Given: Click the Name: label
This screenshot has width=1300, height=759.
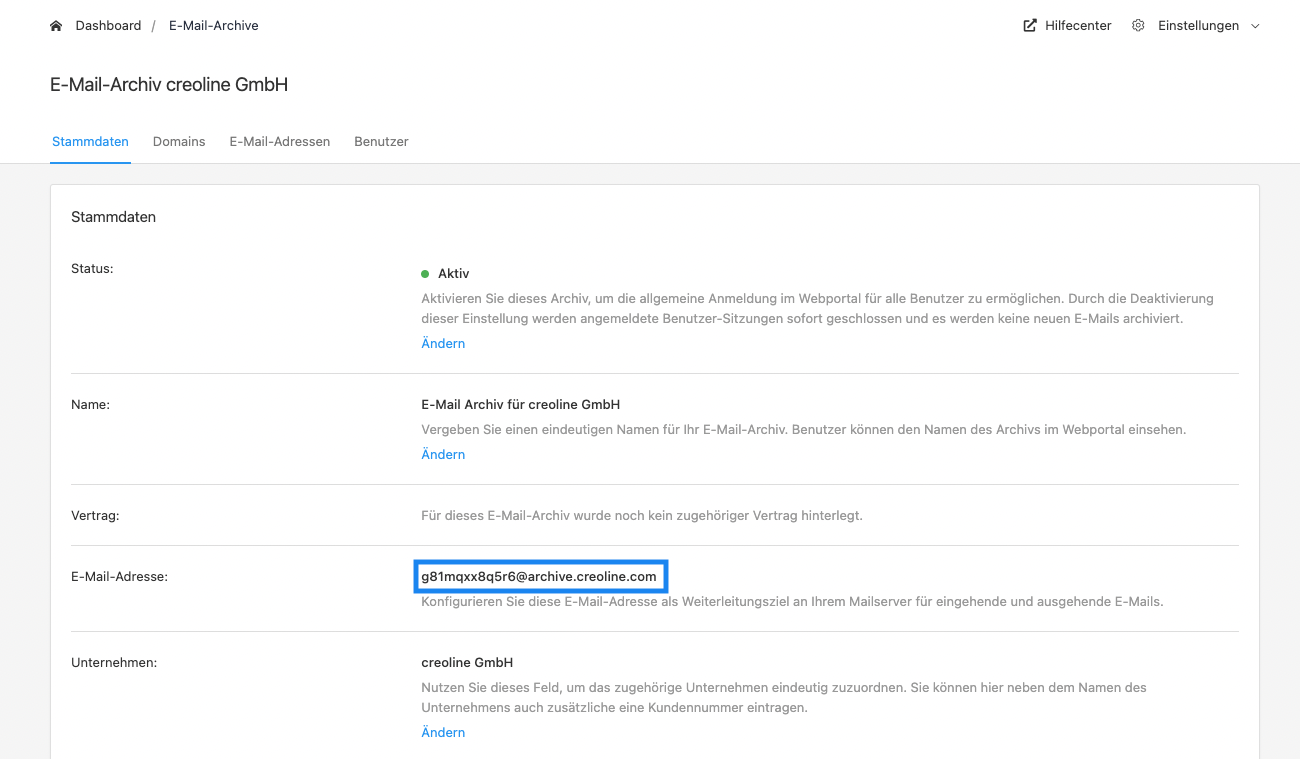Looking at the screenshot, I should click(90, 405).
